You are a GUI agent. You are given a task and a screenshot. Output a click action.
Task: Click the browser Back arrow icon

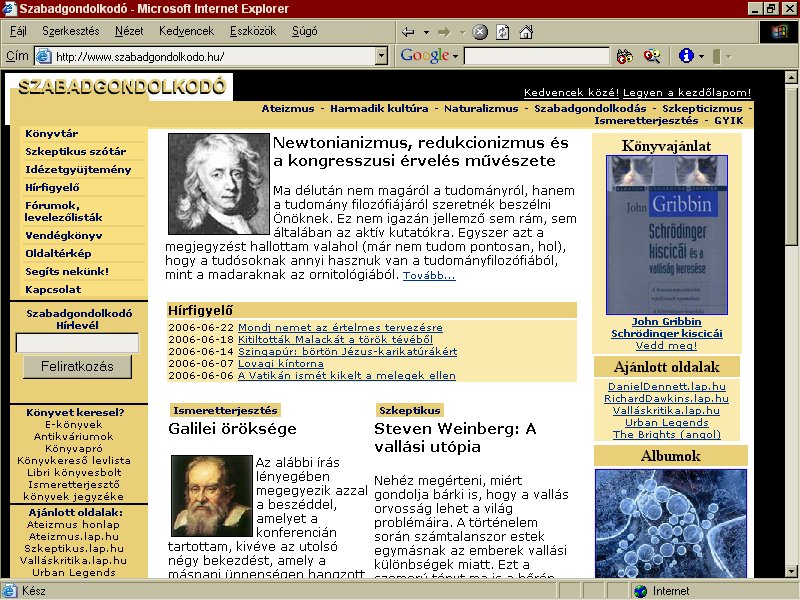(408, 32)
